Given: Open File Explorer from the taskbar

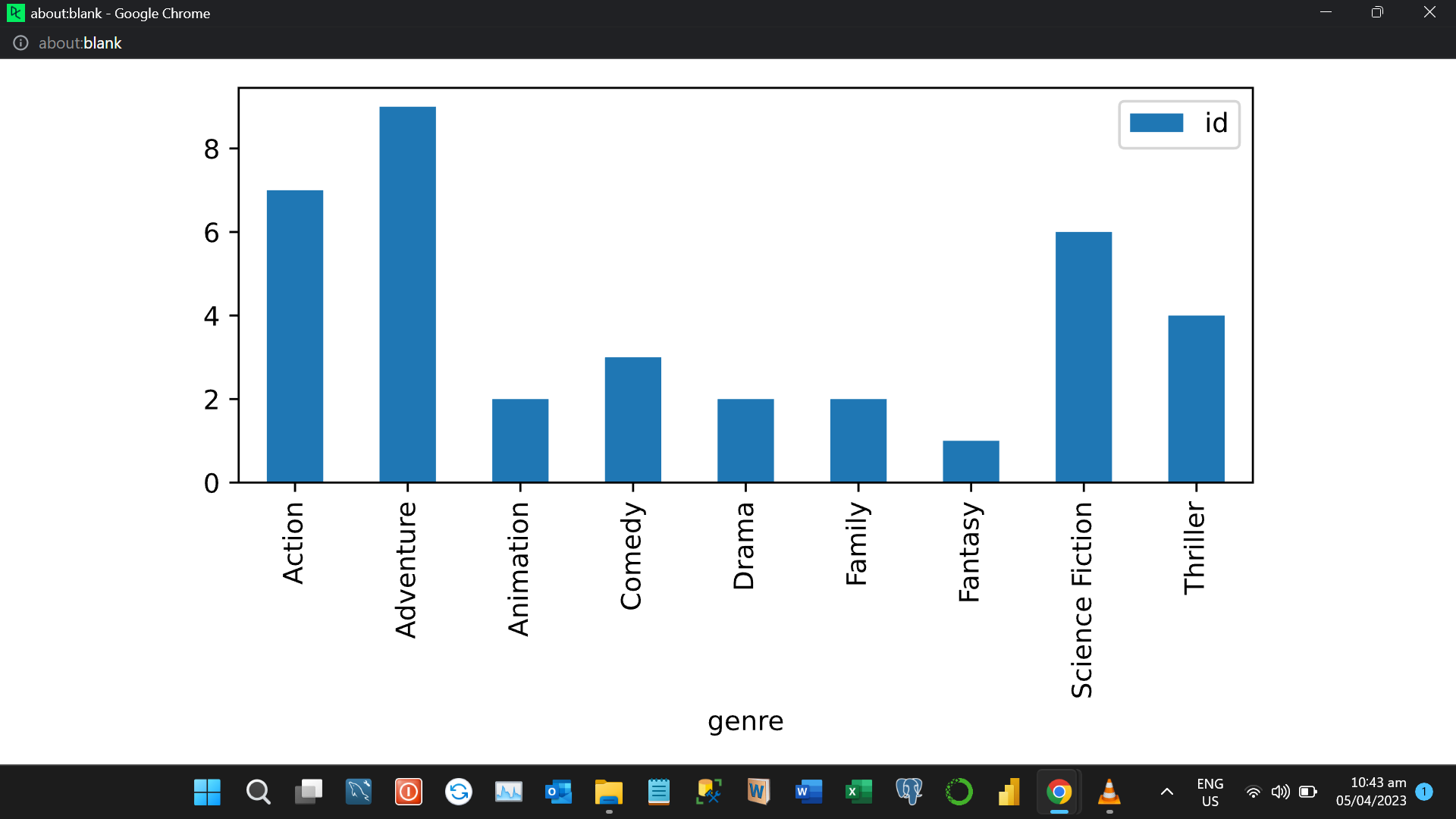Looking at the screenshot, I should 609,791.
